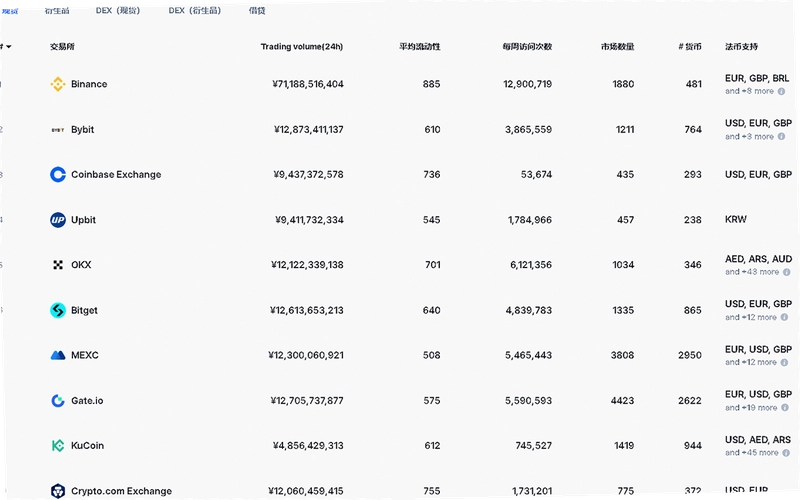Expand KuCoin 'and +45 more' currencies

pos(752,453)
